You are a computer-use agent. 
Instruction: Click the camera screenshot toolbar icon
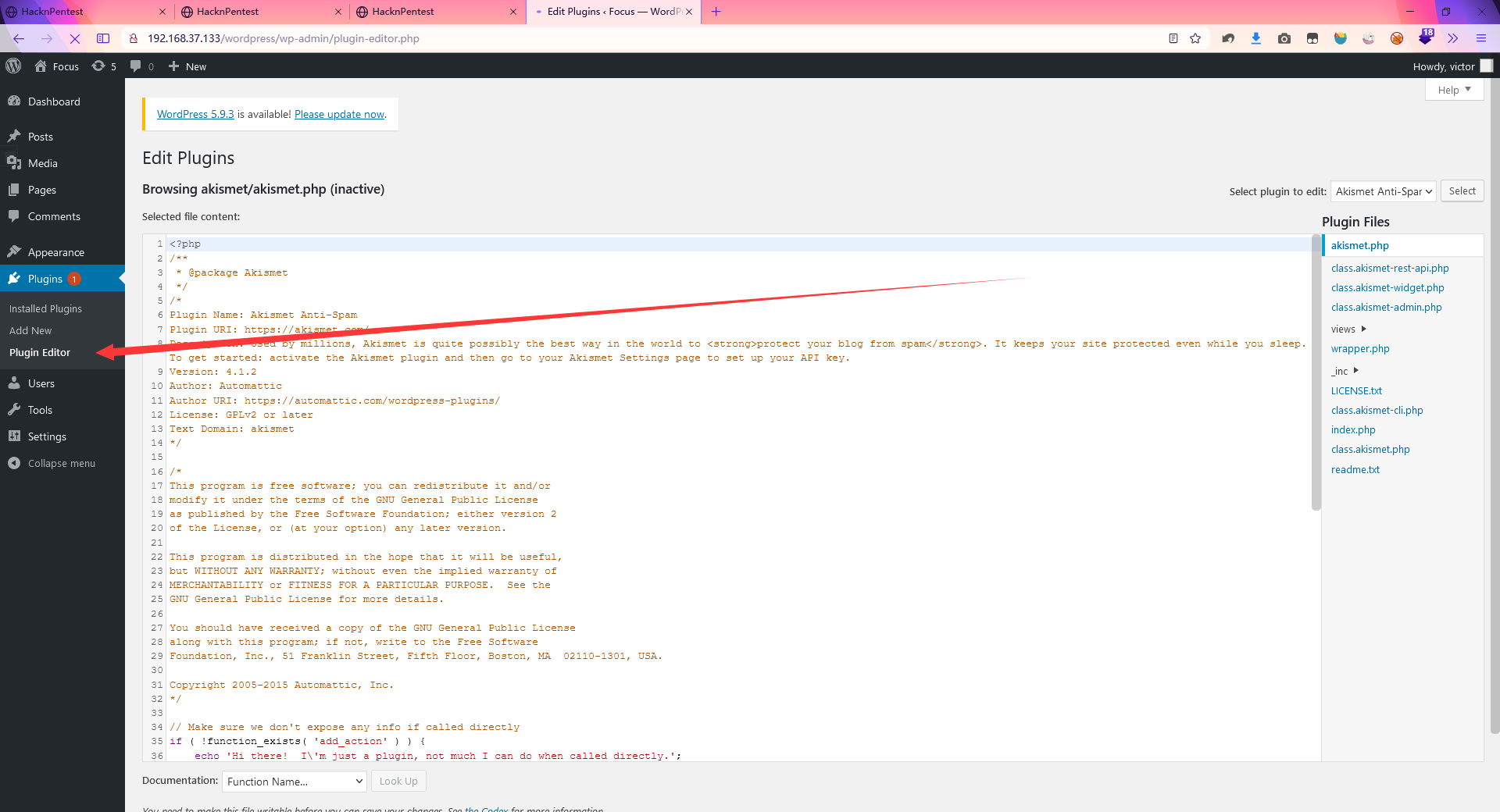click(x=1284, y=38)
